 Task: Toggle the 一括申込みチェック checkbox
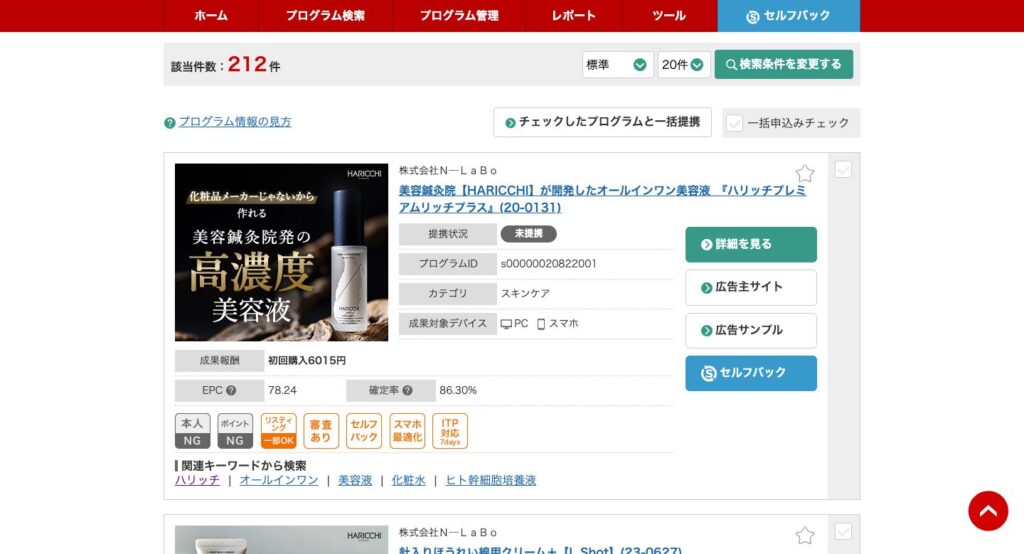point(734,123)
